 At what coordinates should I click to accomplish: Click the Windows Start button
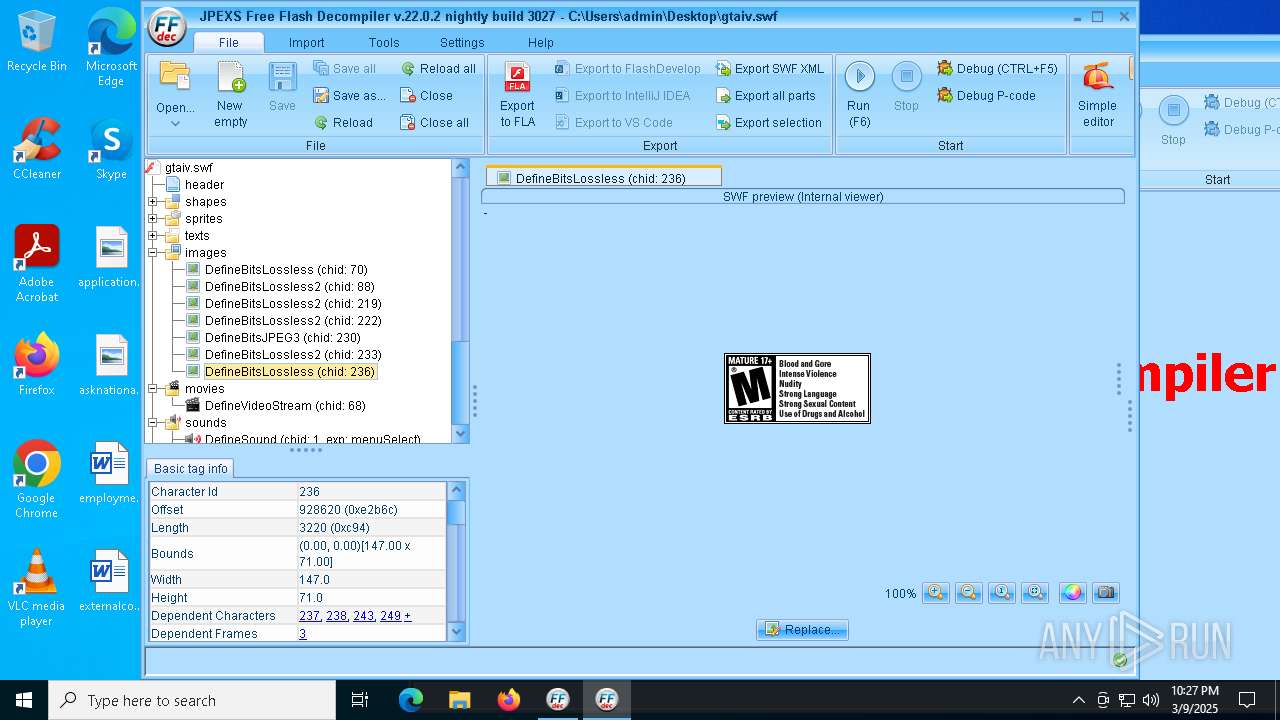[24, 700]
